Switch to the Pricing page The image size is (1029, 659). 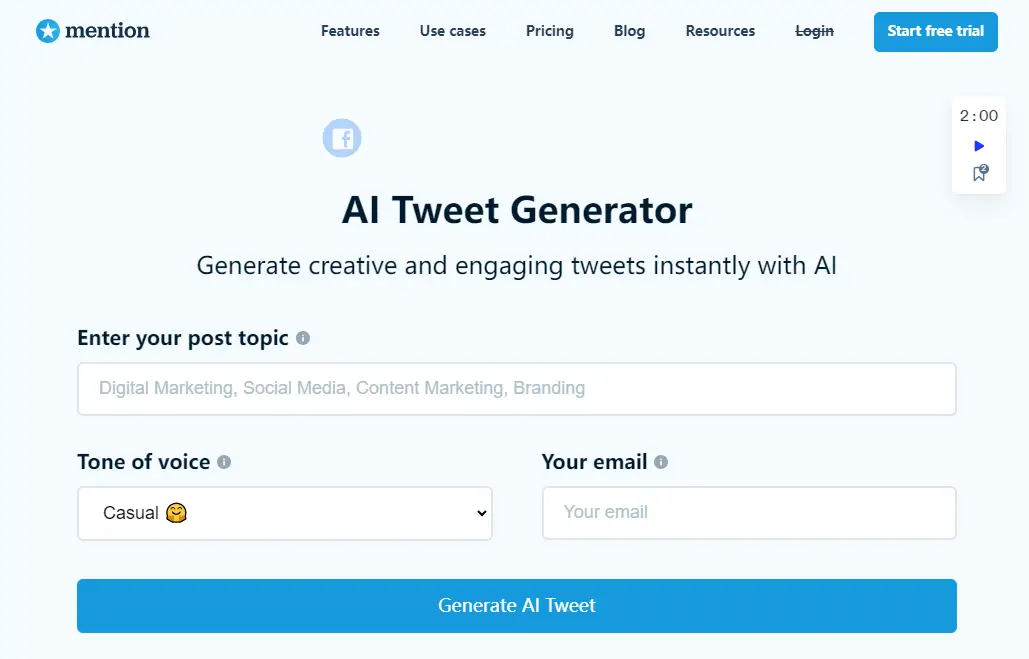[x=549, y=31]
